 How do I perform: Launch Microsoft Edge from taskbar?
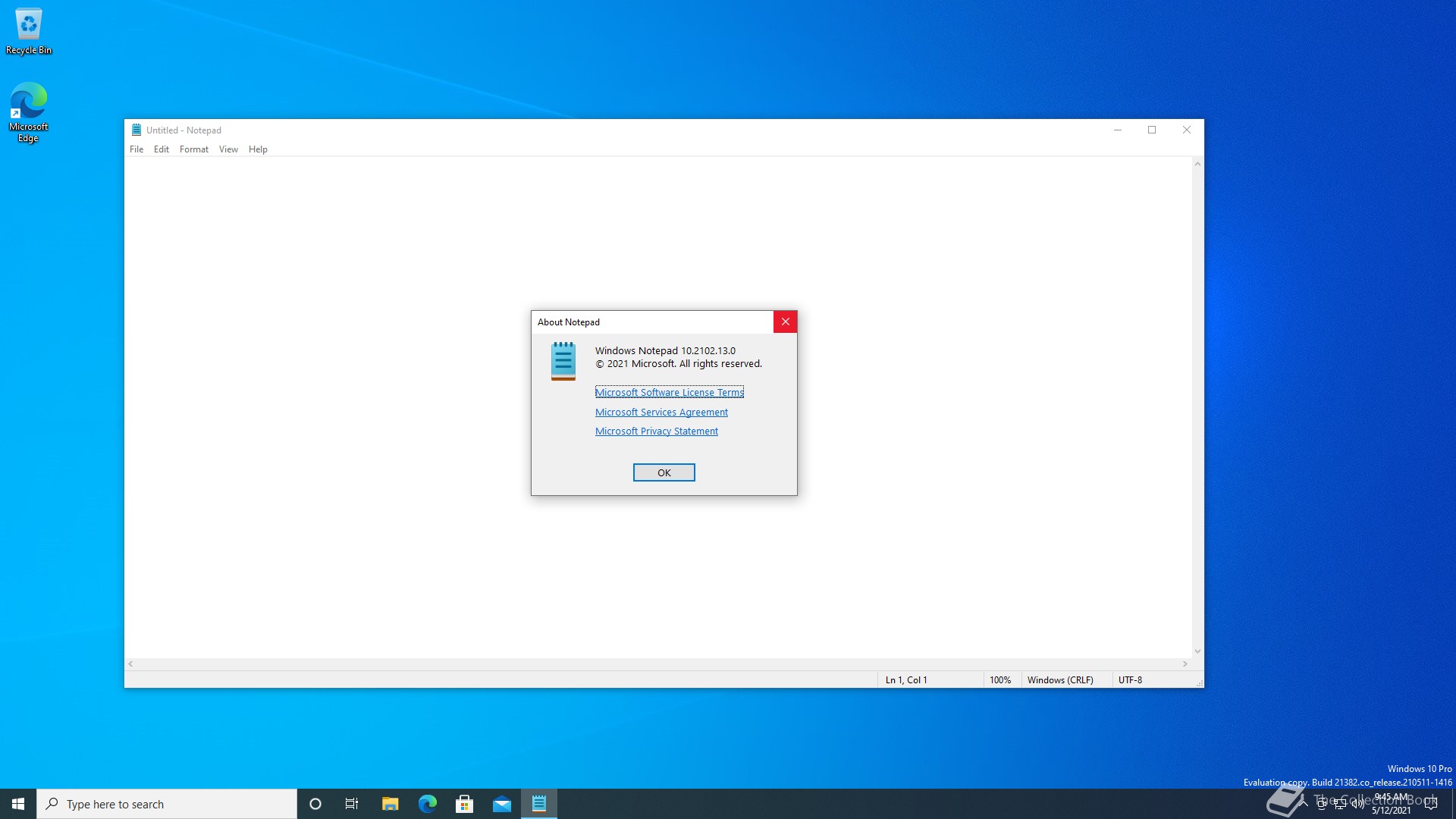pyautogui.click(x=428, y=804)
